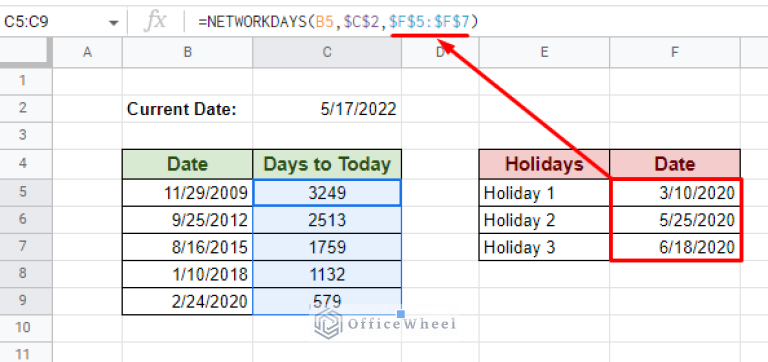Click the Holiday 2 cell
Screen dimensions: 768x362
click(x=544, y=220)
